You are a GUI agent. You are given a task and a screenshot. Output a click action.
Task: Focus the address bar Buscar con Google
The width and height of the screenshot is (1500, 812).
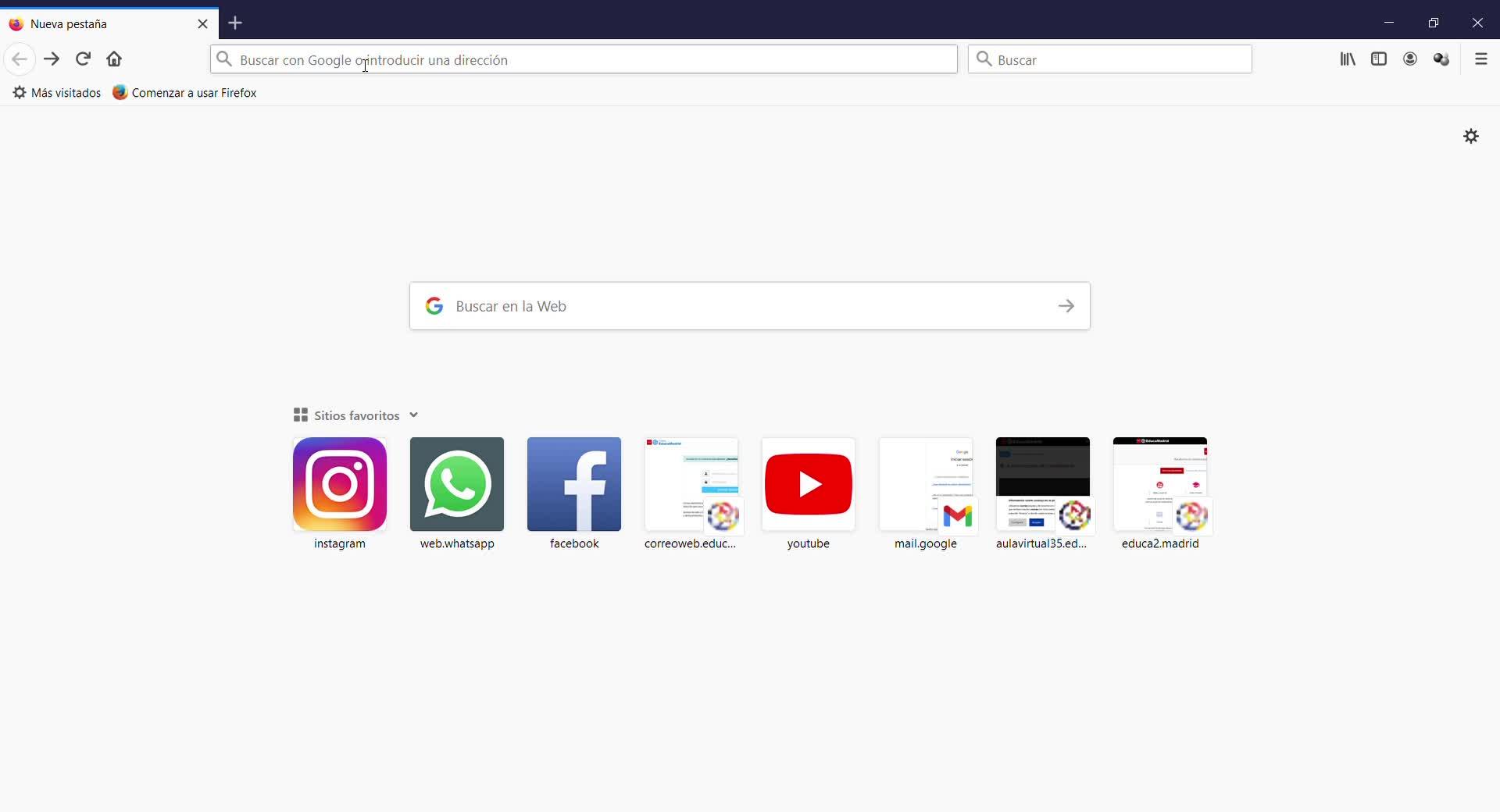584,59
